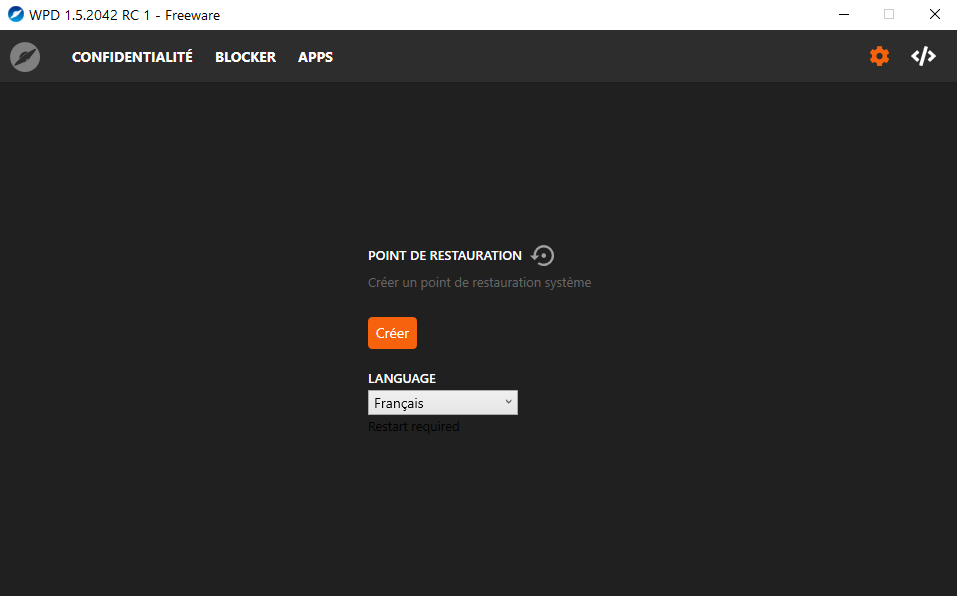Click the restauration système description text
The width and height of the screenshot is (957, 596).
click(479, 283)
